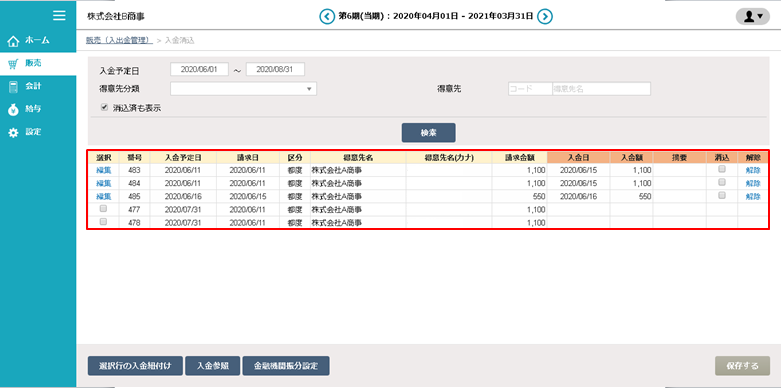The width and height of the screenshot is (781, 388).
Task: Click the 得意先 コード input field
Action: click(x=530, y=89)
